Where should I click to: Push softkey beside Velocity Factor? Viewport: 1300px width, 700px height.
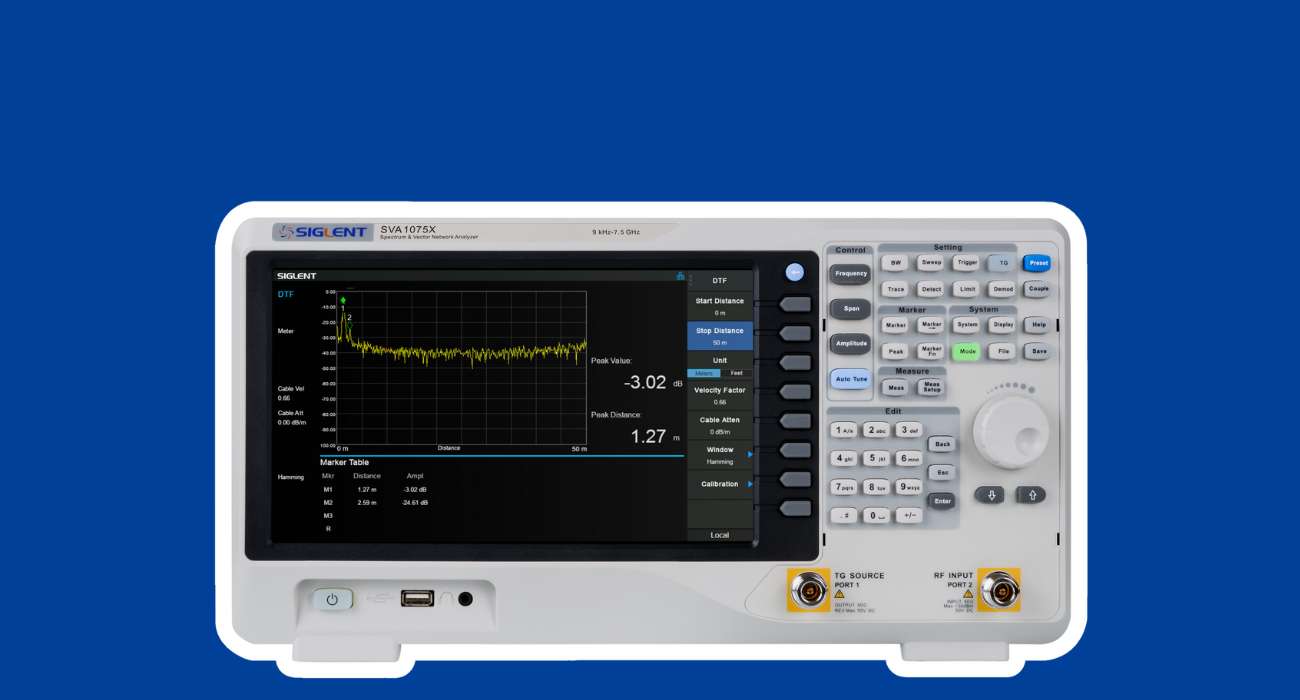(795, 392)
